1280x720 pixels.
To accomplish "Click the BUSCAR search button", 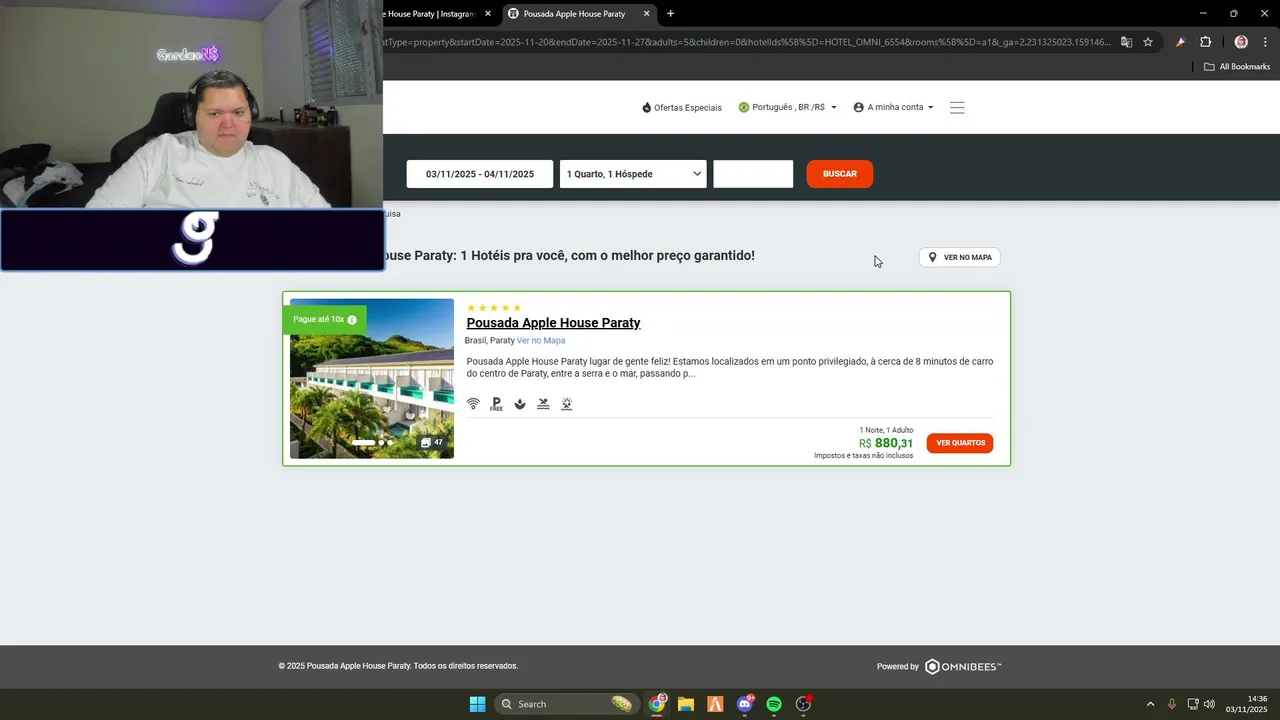I will pos(840,174).
